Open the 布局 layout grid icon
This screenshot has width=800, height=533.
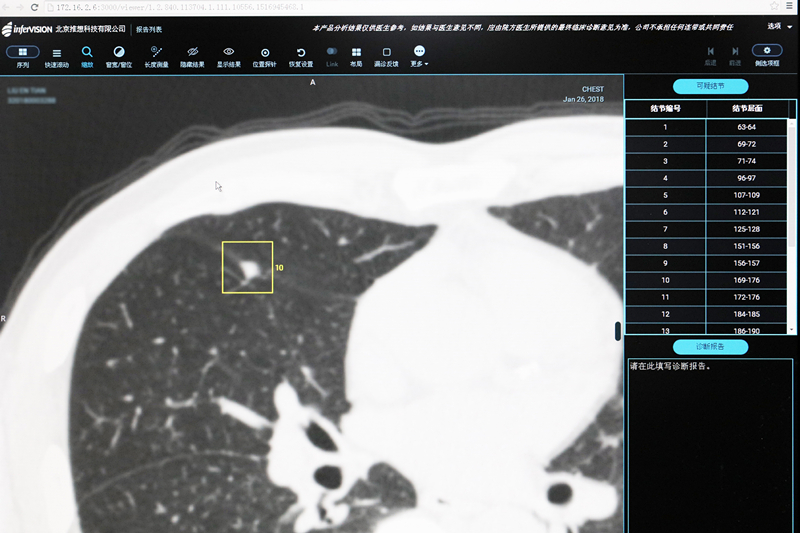[356, 53]
